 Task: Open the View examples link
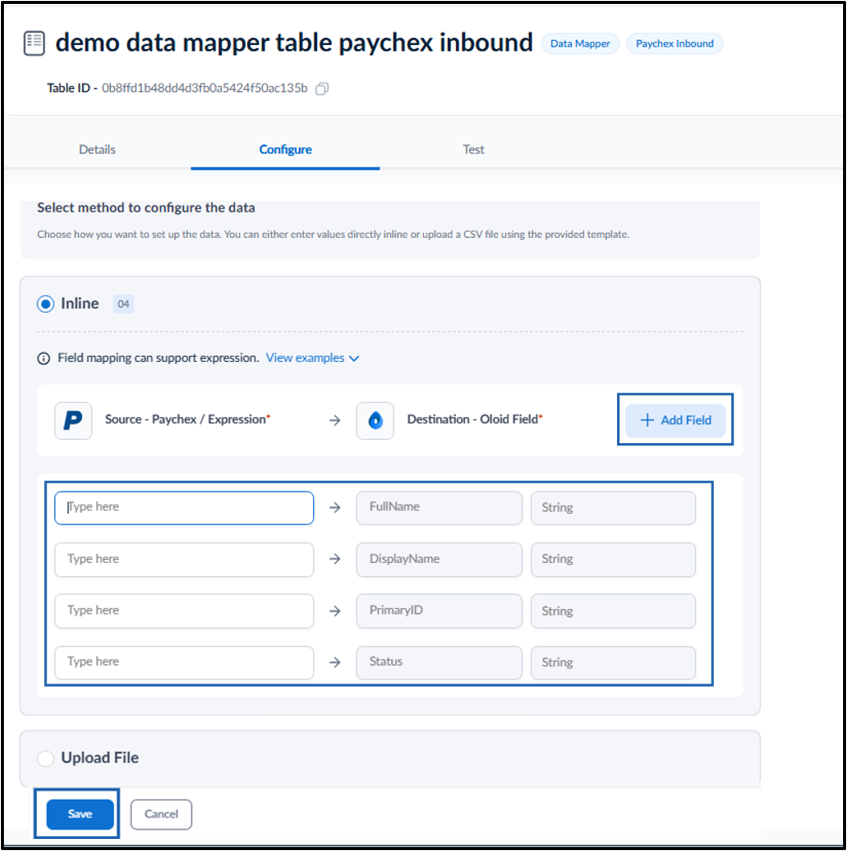tap(305, 358)
